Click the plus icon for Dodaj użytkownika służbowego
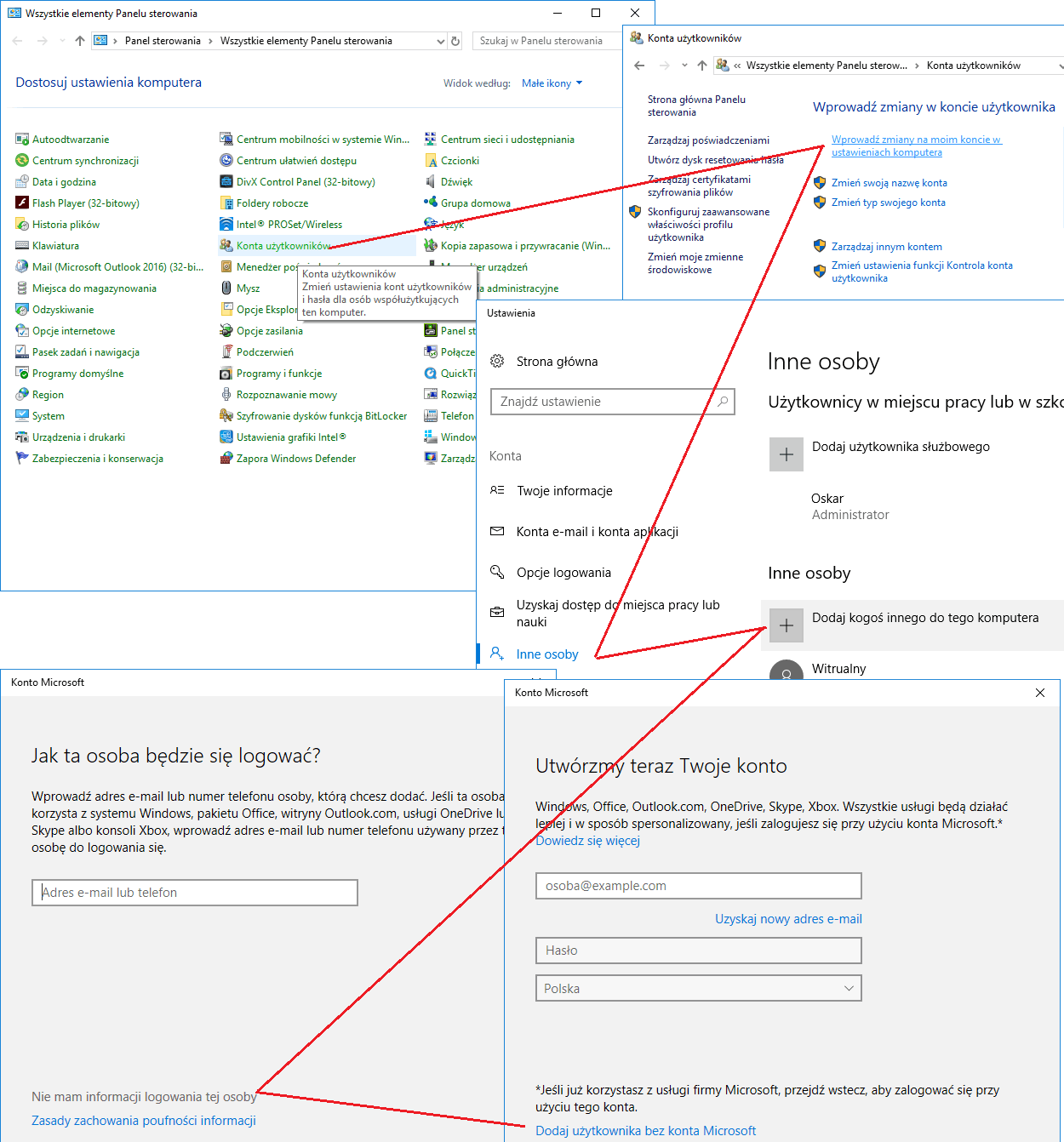Screen dimensions: 1064x1142 787,454
